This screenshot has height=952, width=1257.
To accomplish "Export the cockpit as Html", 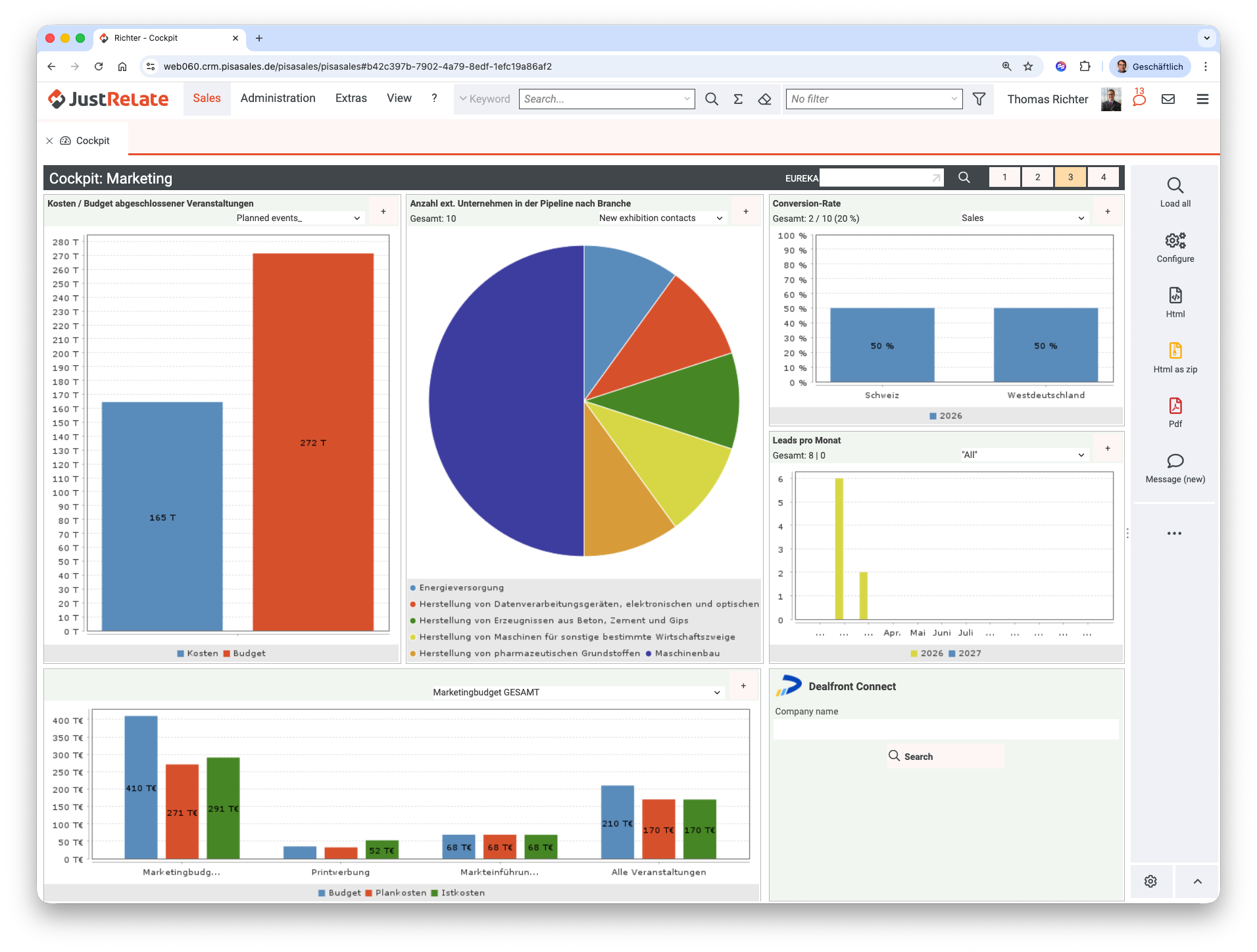I will click(x=1175, y=295).
